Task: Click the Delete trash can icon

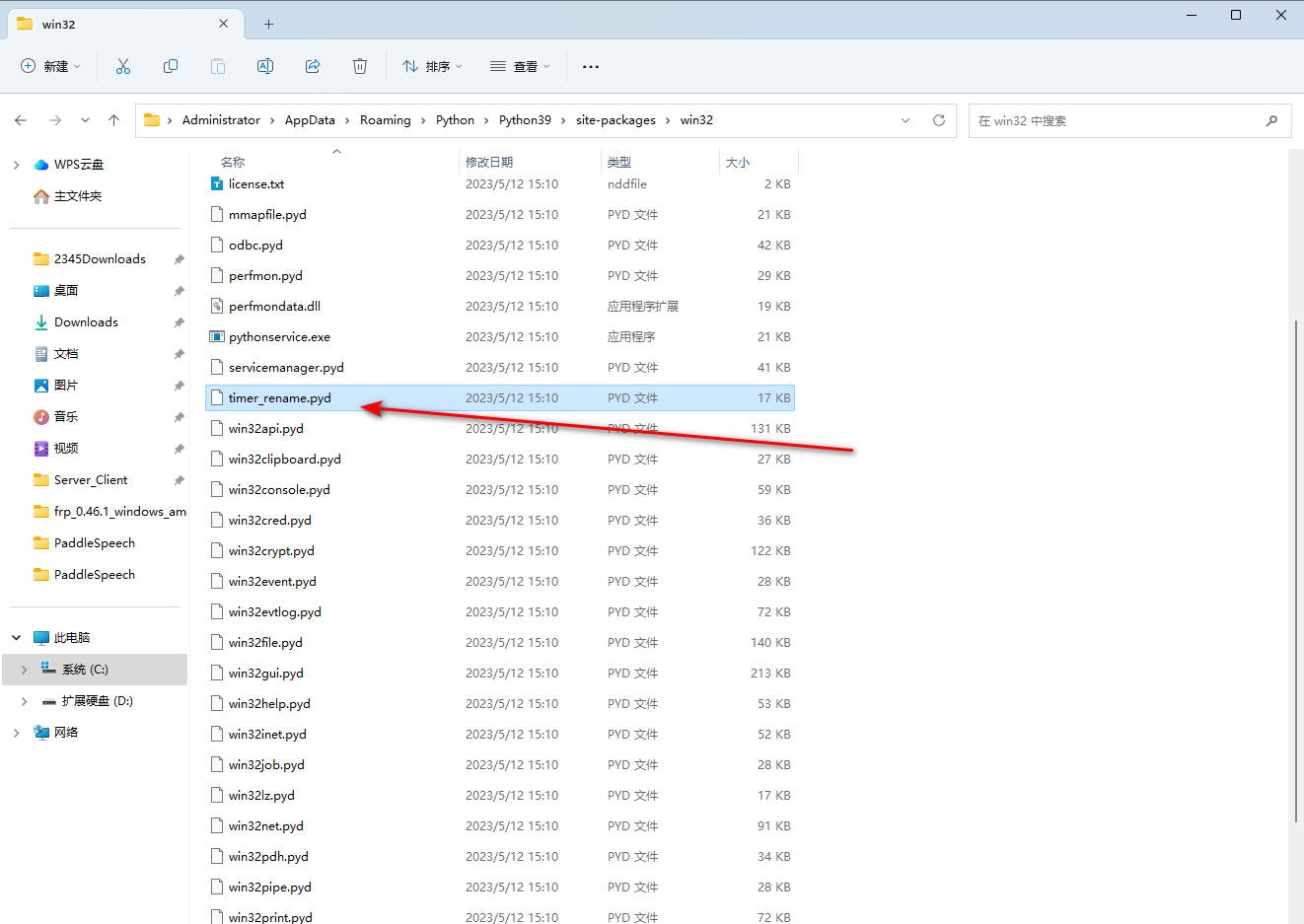Action: tap(360, 66)
